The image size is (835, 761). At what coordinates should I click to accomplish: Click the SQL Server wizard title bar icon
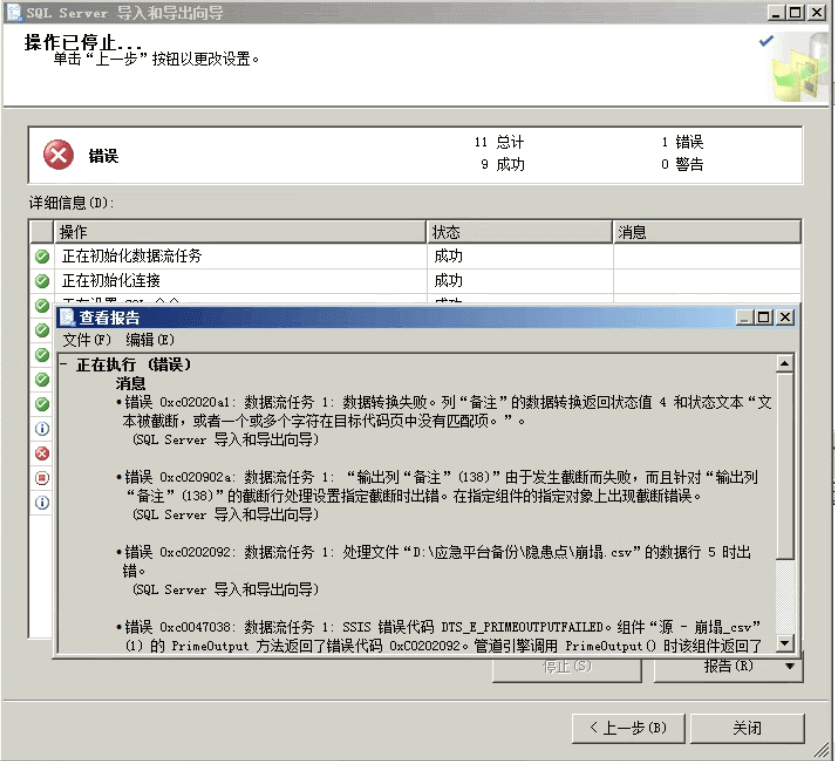coord(15,13)
